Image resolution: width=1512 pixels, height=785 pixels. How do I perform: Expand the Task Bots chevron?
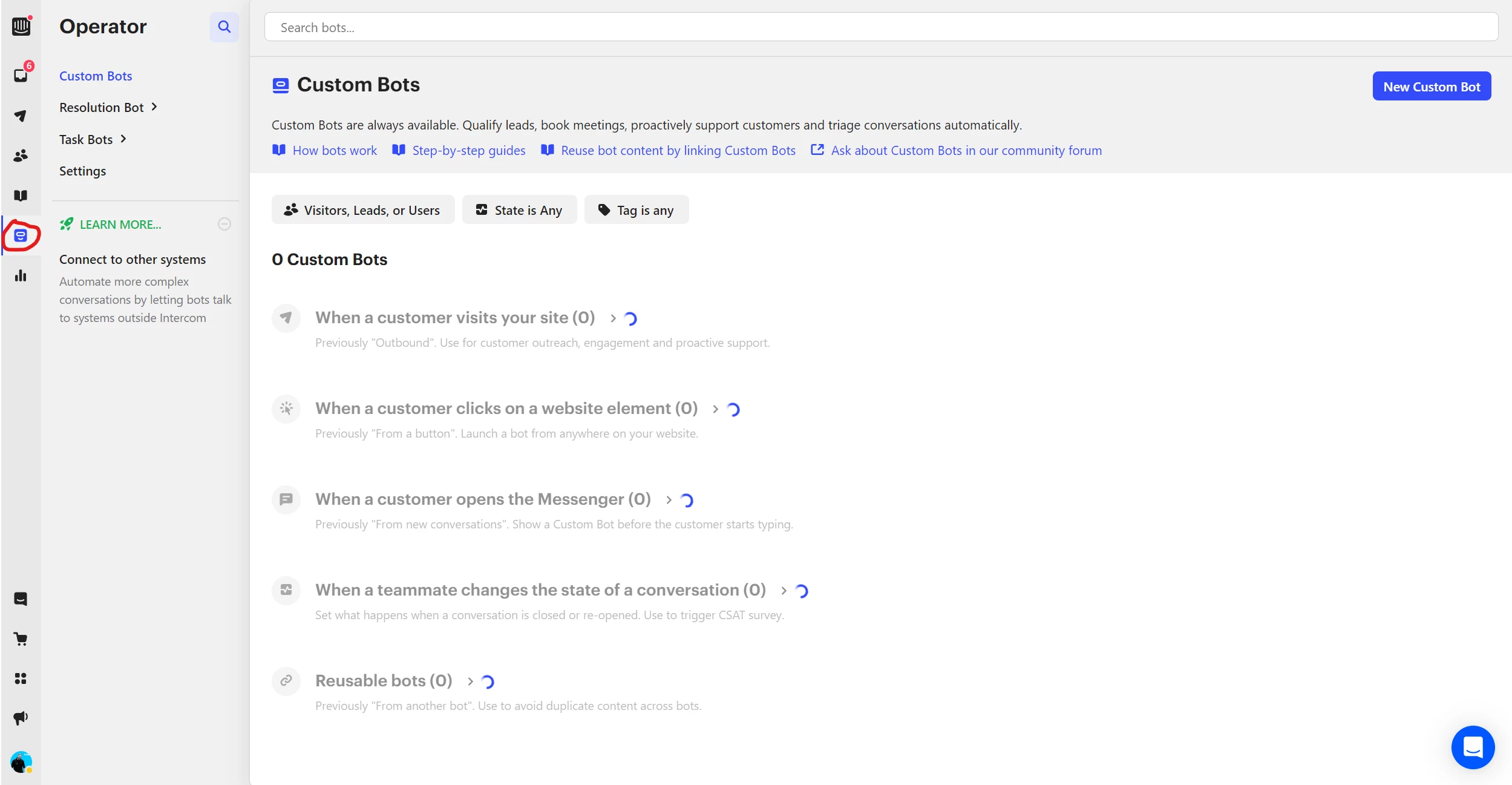[x=123, y=139]
